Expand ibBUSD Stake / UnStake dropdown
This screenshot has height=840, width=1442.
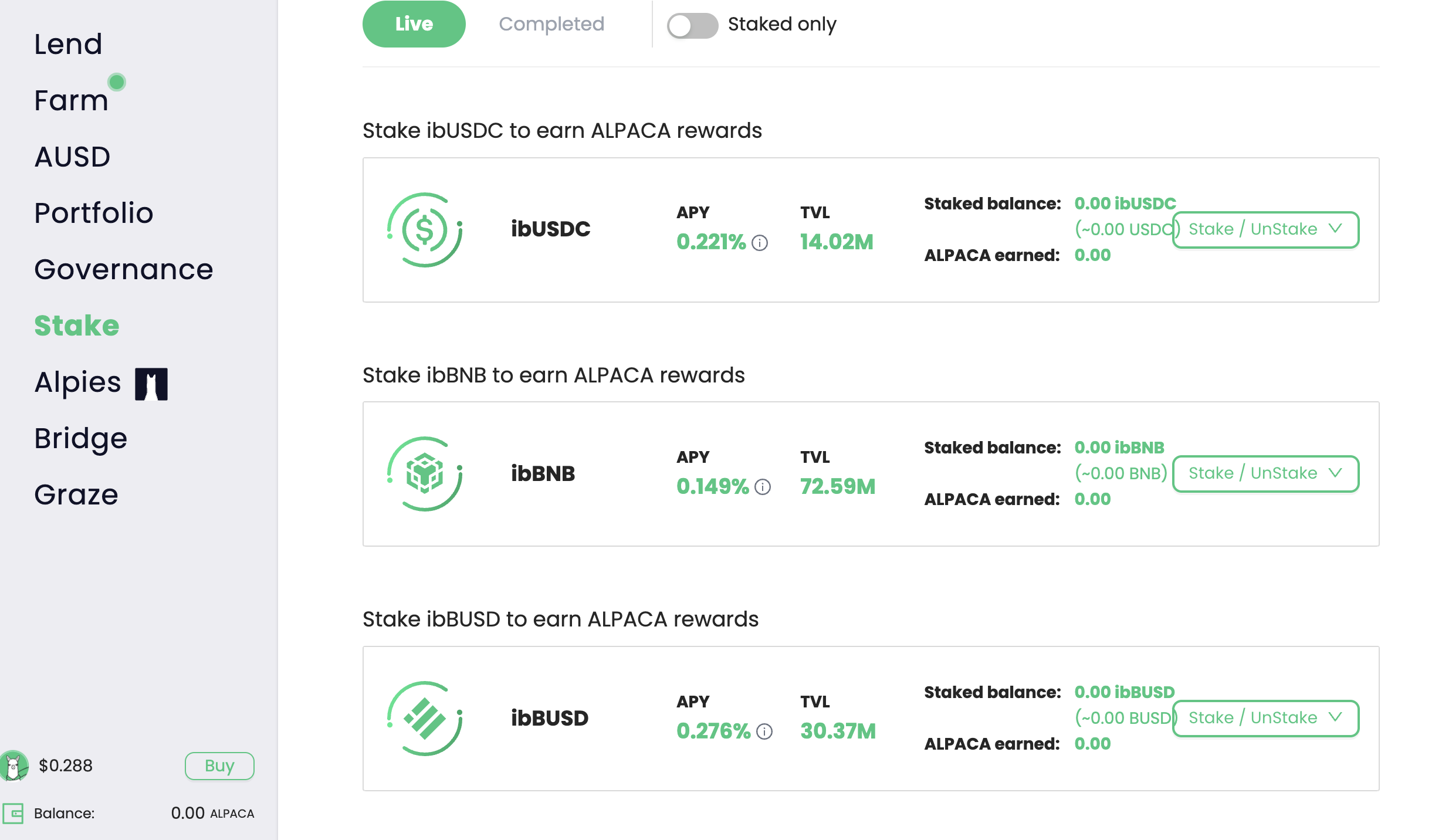(x=1265, y=718)
